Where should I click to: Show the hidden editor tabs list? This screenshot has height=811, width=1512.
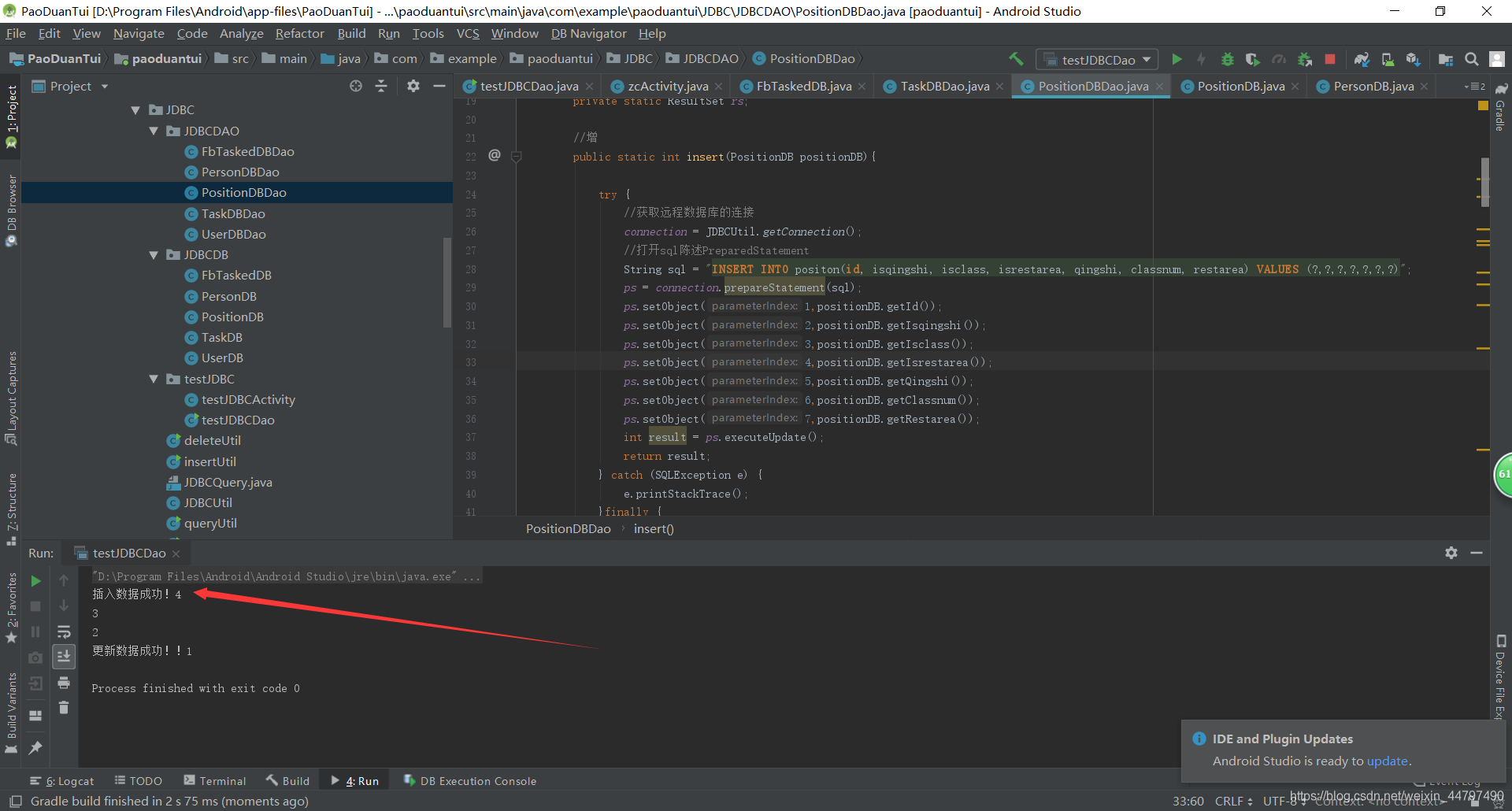pyautogui.click(x=1474, y=86)
